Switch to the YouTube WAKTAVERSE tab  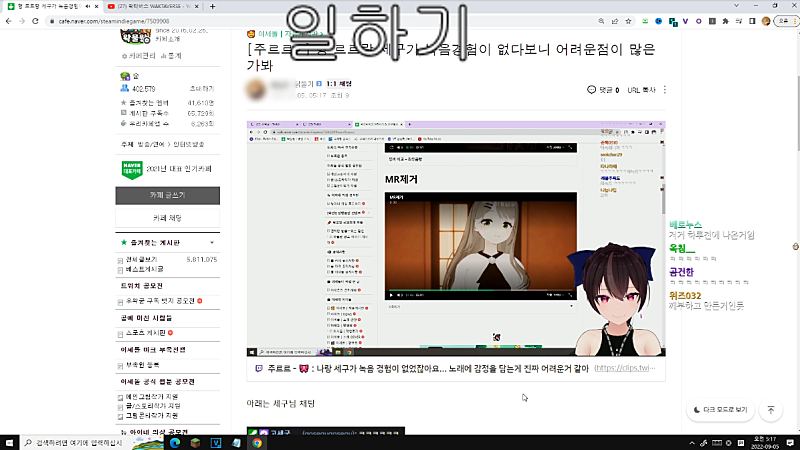pos(153,6)
